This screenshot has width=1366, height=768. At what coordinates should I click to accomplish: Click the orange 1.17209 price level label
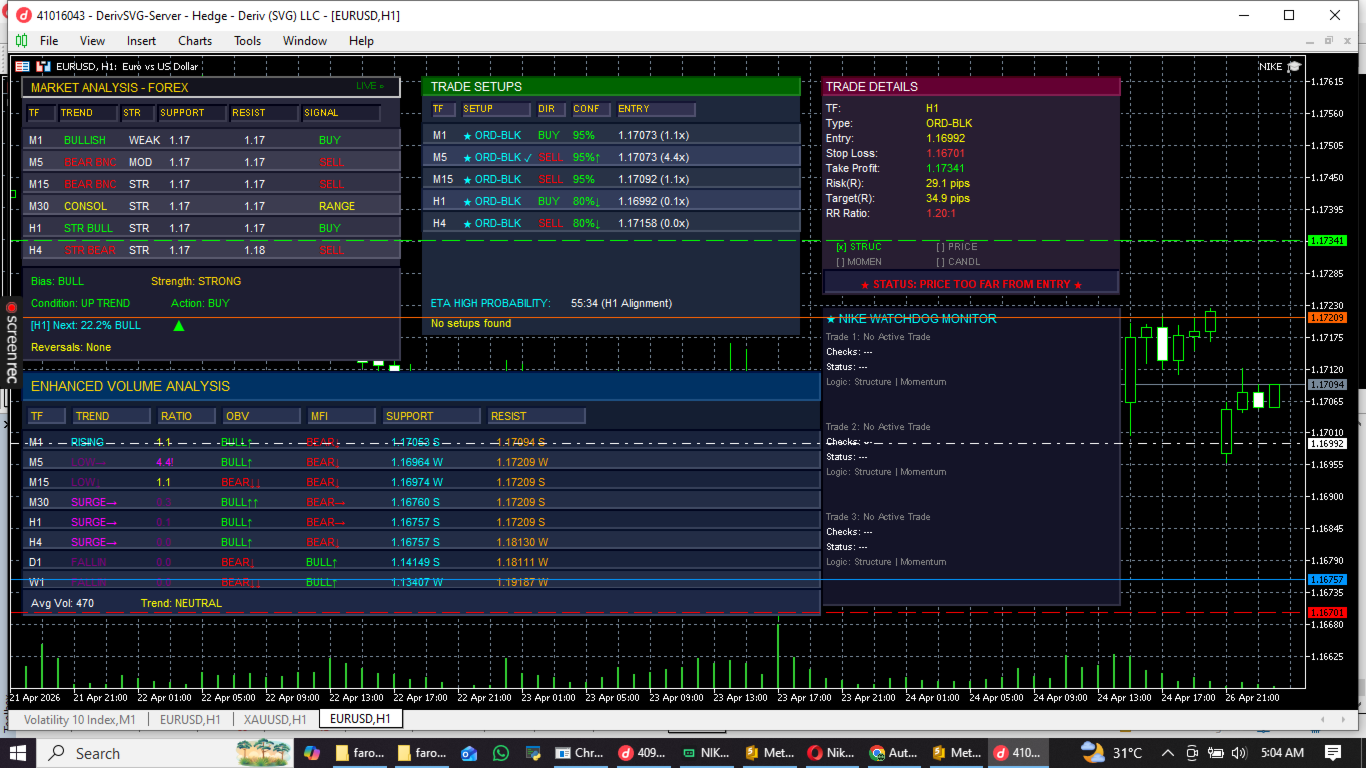point(1327,317)
